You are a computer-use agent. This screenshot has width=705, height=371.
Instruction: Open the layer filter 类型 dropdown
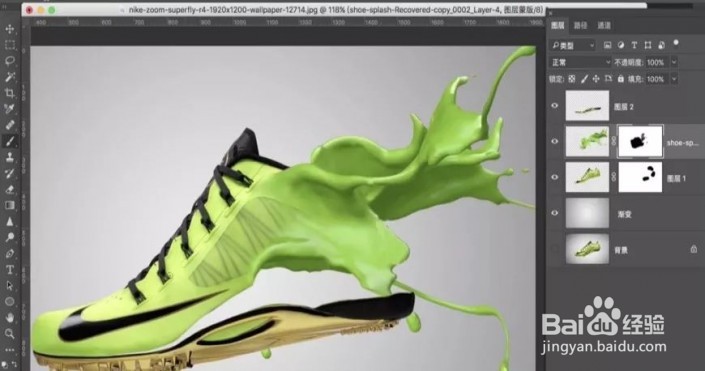coord(573,45)
